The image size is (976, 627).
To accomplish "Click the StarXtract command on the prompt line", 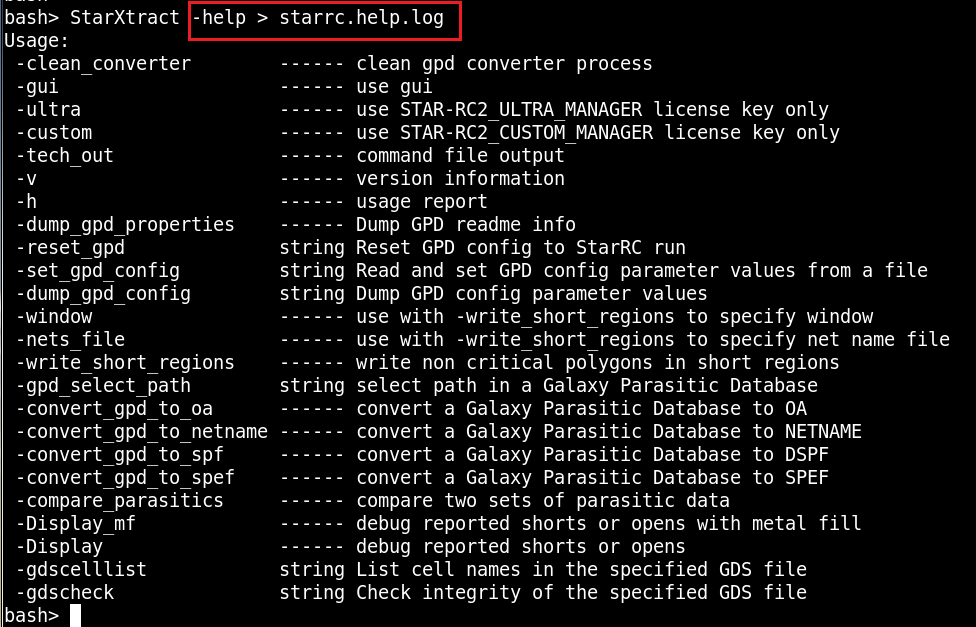I will [x=125, y=17].
